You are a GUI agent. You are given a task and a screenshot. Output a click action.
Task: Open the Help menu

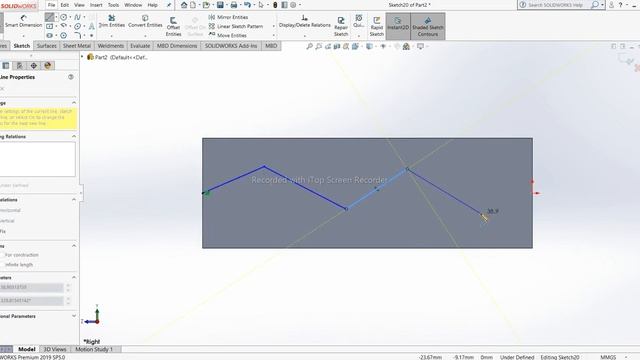tap(152, 5)
